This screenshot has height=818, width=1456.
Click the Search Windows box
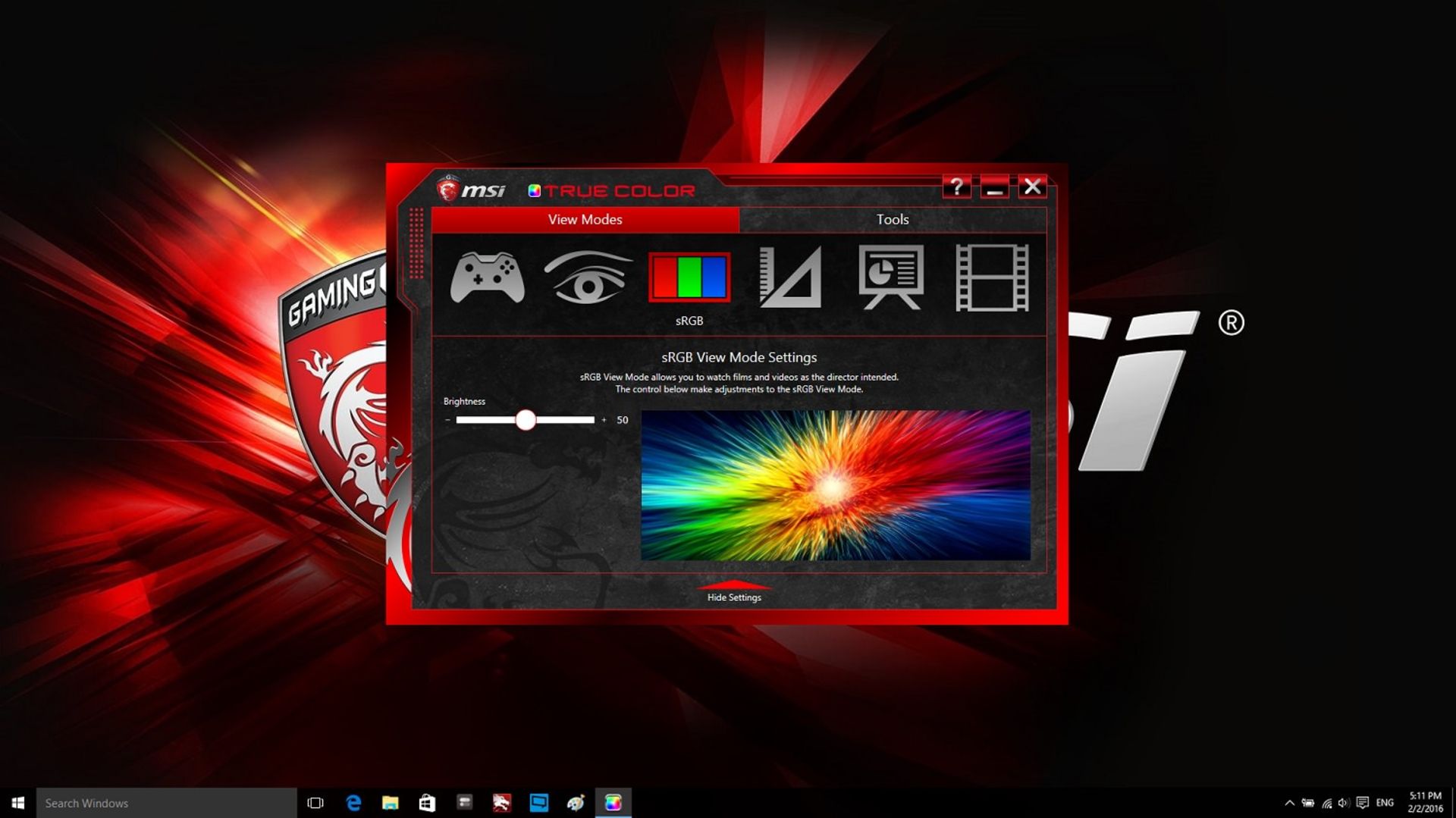167,803
